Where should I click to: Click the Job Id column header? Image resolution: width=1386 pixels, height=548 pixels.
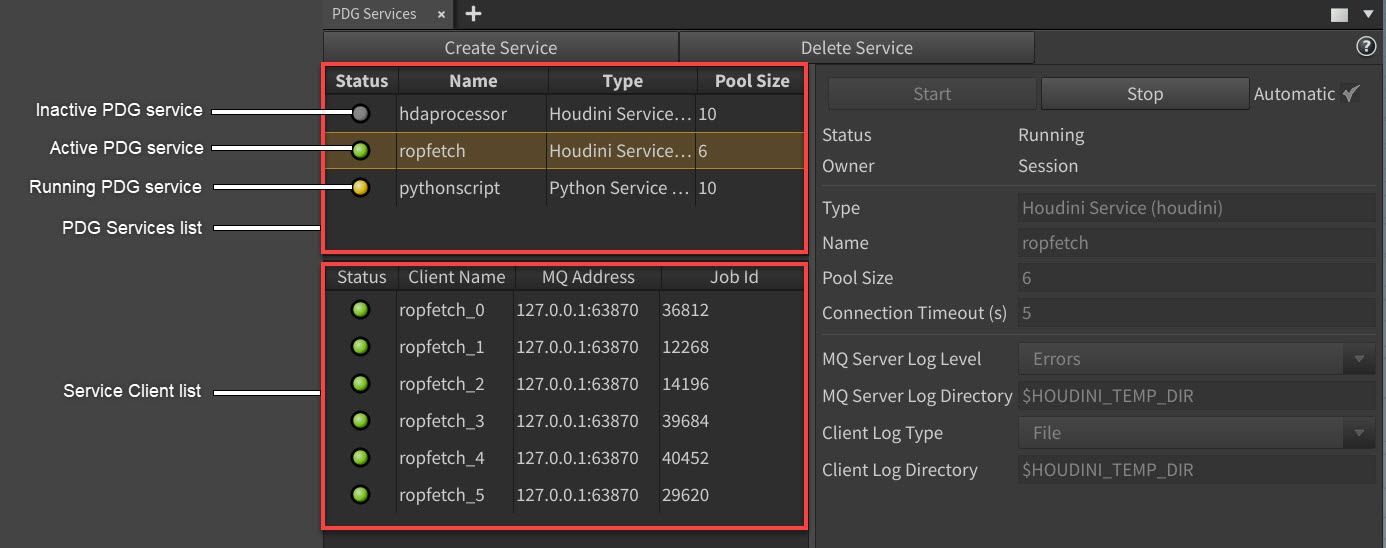pos(734,277)
